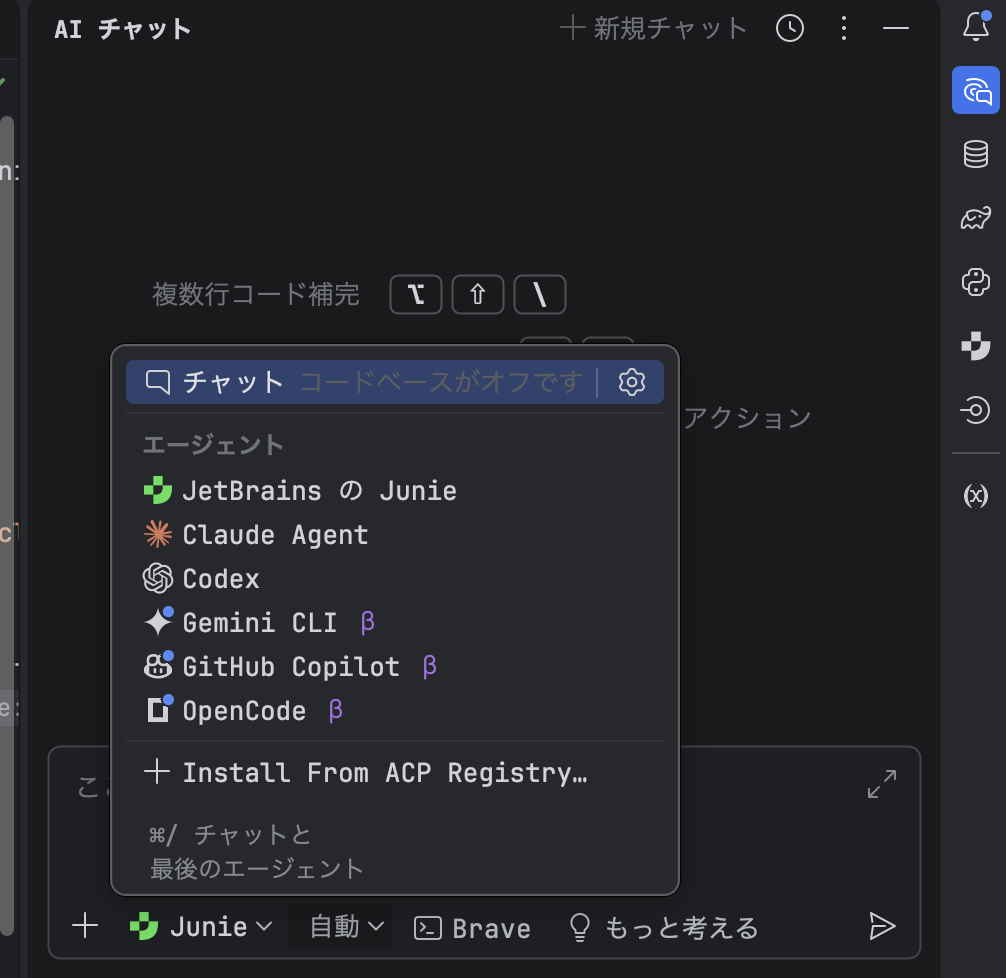Open codebase settings gear icon

(x=632, y=382)
